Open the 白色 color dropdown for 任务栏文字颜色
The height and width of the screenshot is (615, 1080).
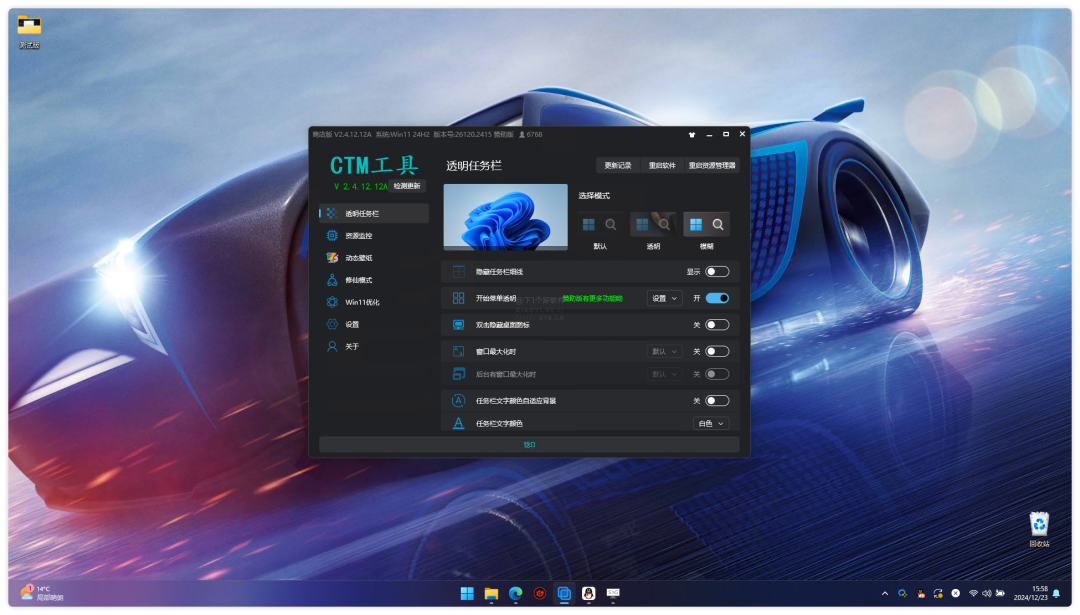(709, 423)
